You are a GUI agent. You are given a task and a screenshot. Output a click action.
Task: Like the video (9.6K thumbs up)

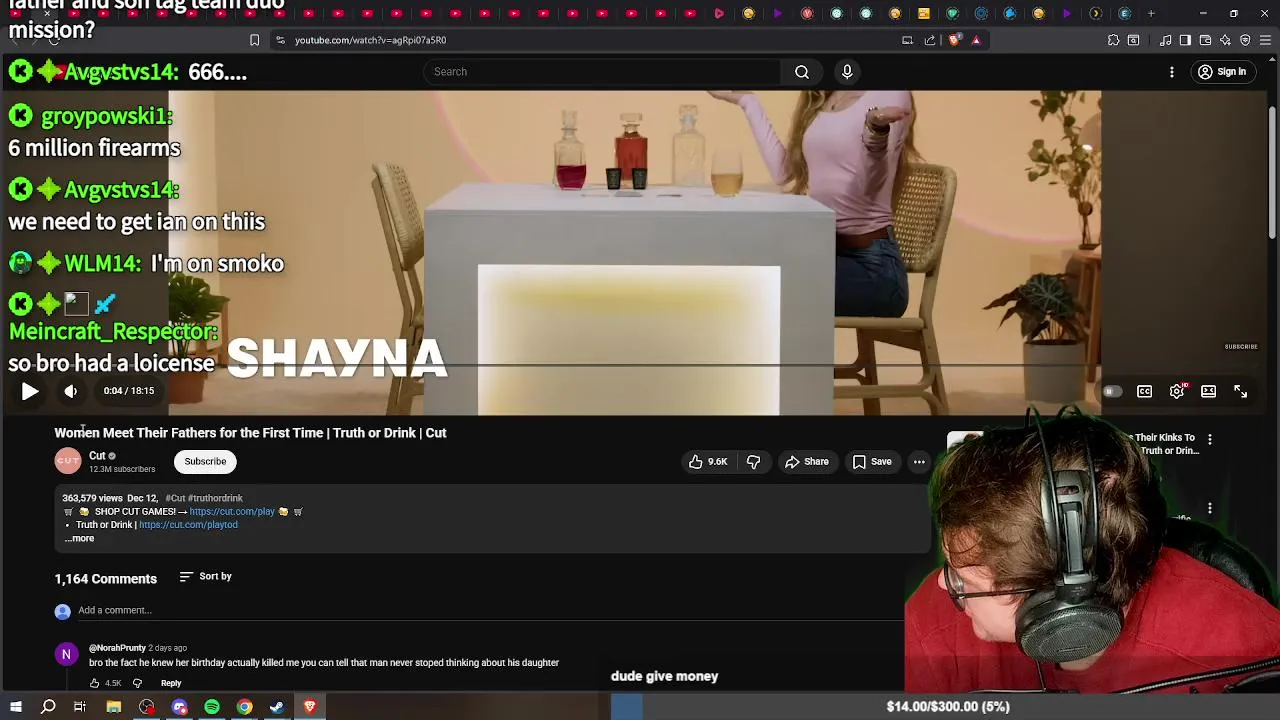tap(707, 462)
